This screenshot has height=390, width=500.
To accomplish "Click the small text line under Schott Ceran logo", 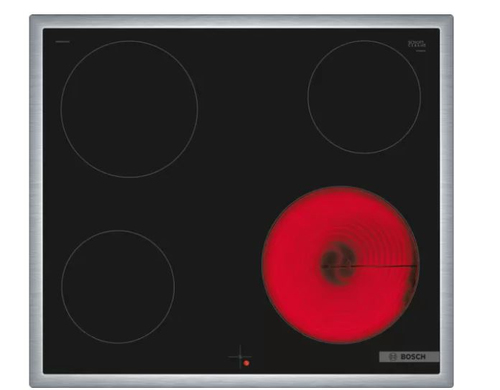I will (420, 50).
